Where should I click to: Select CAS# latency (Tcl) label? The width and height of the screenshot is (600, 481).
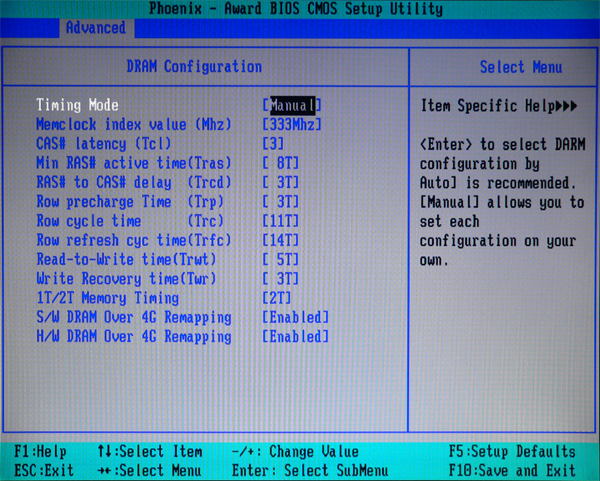[x=104, y=144]
